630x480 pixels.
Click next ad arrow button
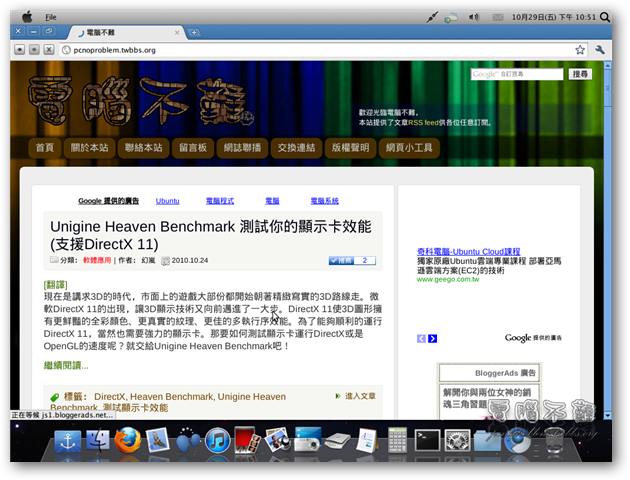tap(432, 339)
